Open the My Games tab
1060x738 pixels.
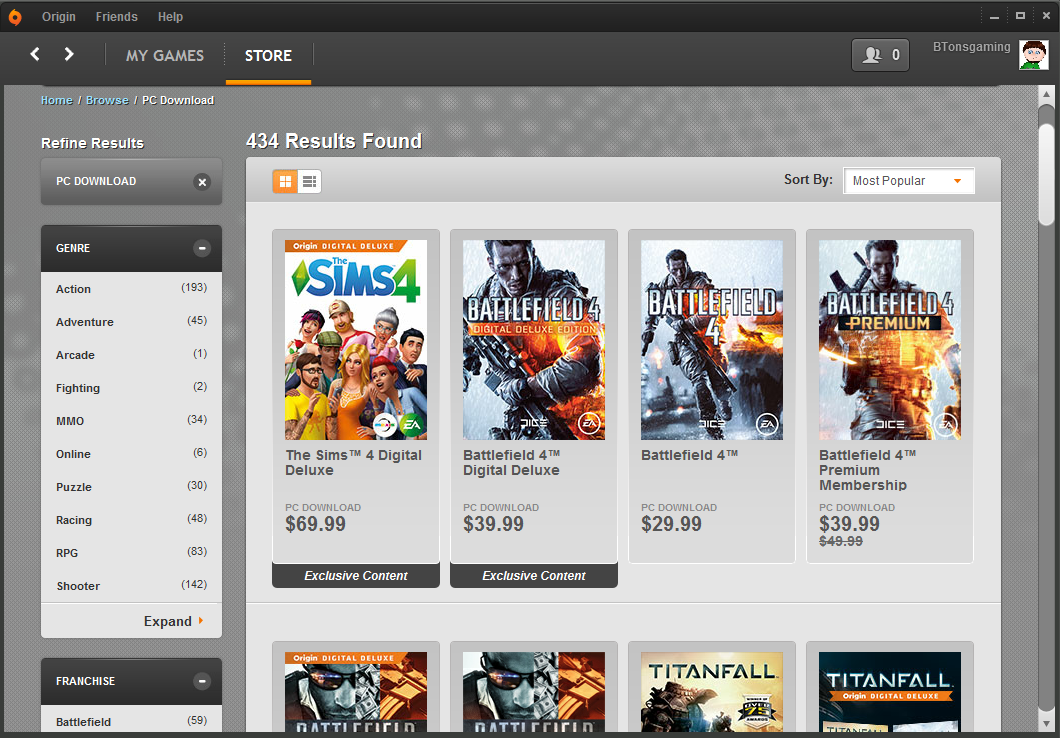(x=165, y=55)
